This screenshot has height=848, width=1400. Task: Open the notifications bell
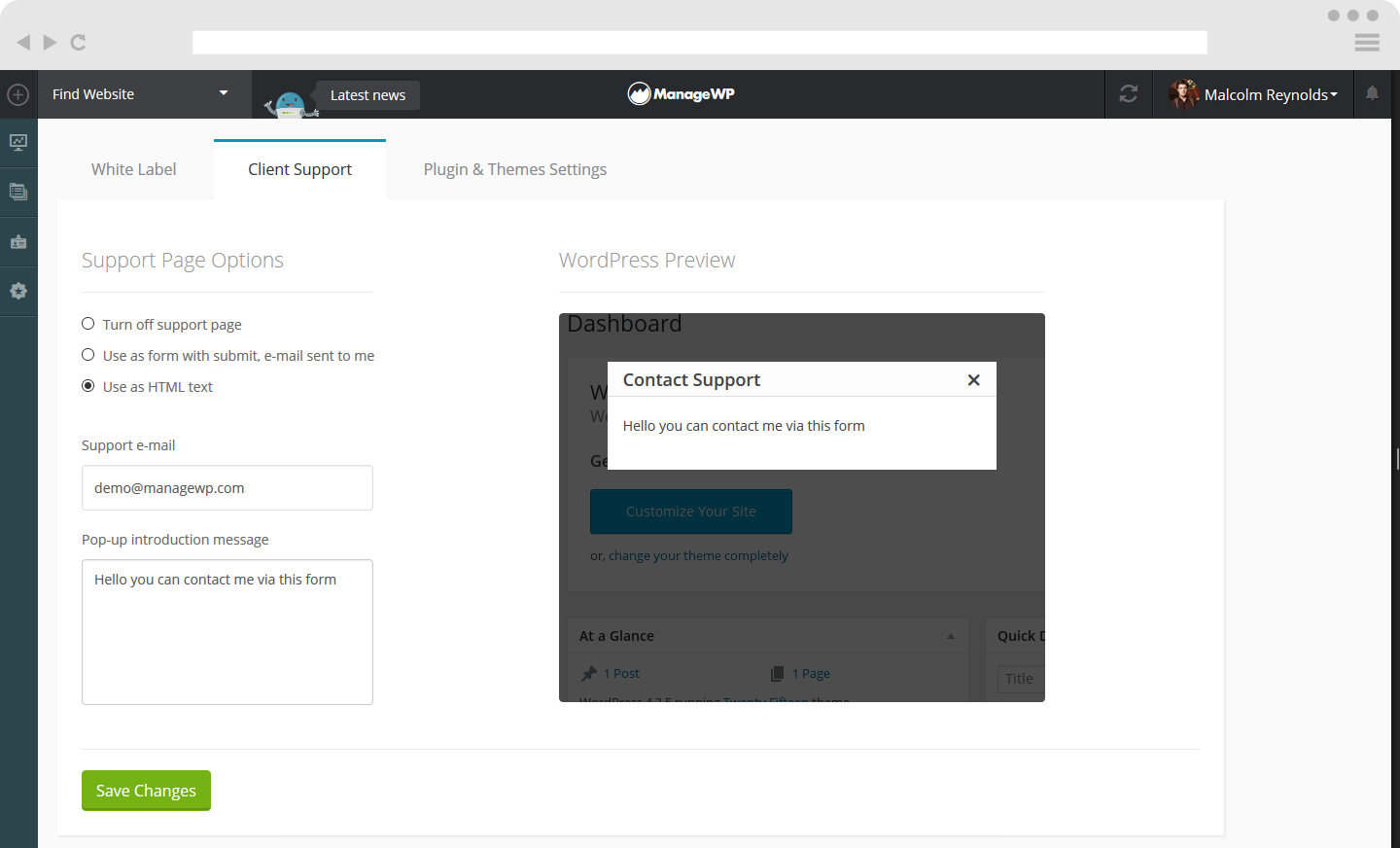click(1373, 93)
